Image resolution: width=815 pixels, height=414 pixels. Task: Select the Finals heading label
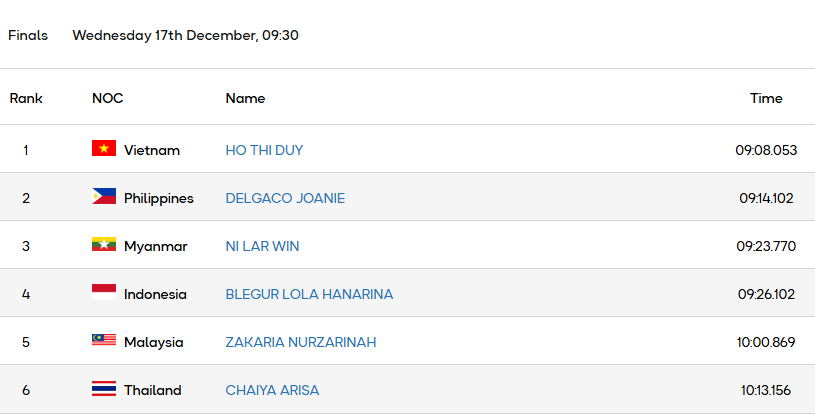pyautogui.click(x=28, y=35)
